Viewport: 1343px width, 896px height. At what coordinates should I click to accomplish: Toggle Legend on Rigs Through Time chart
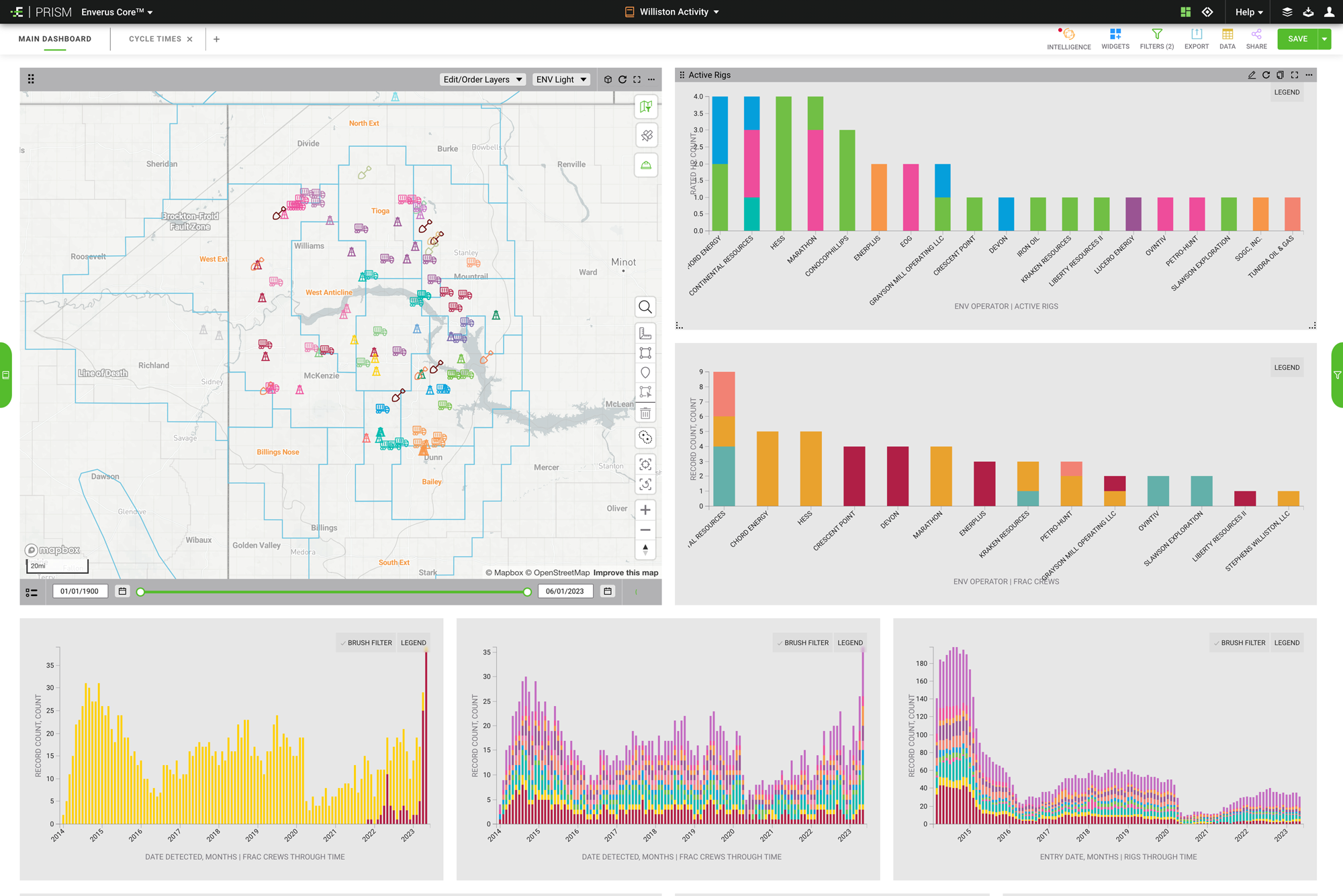[1287, 643]
